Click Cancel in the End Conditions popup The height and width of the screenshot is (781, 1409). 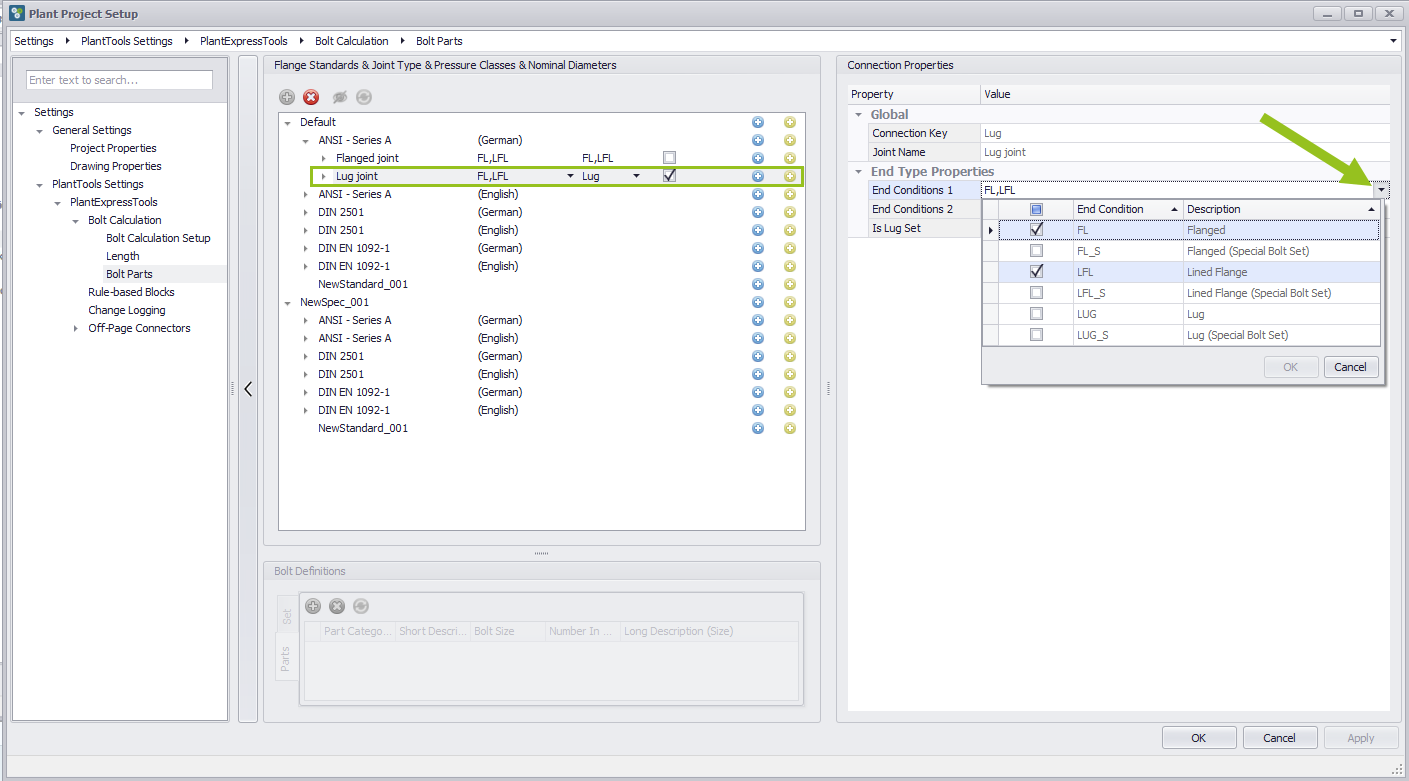1351,367
